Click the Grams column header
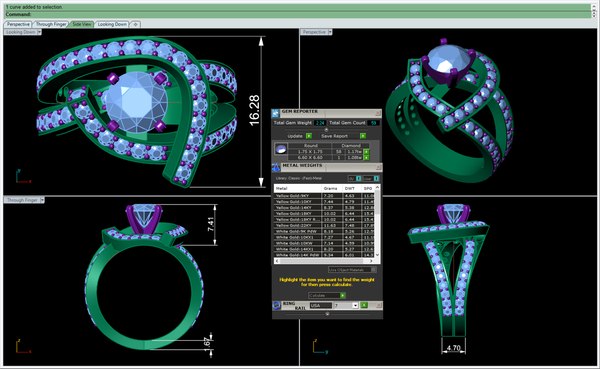The height and width of the screenshot is (369, 600). point(331,188)
